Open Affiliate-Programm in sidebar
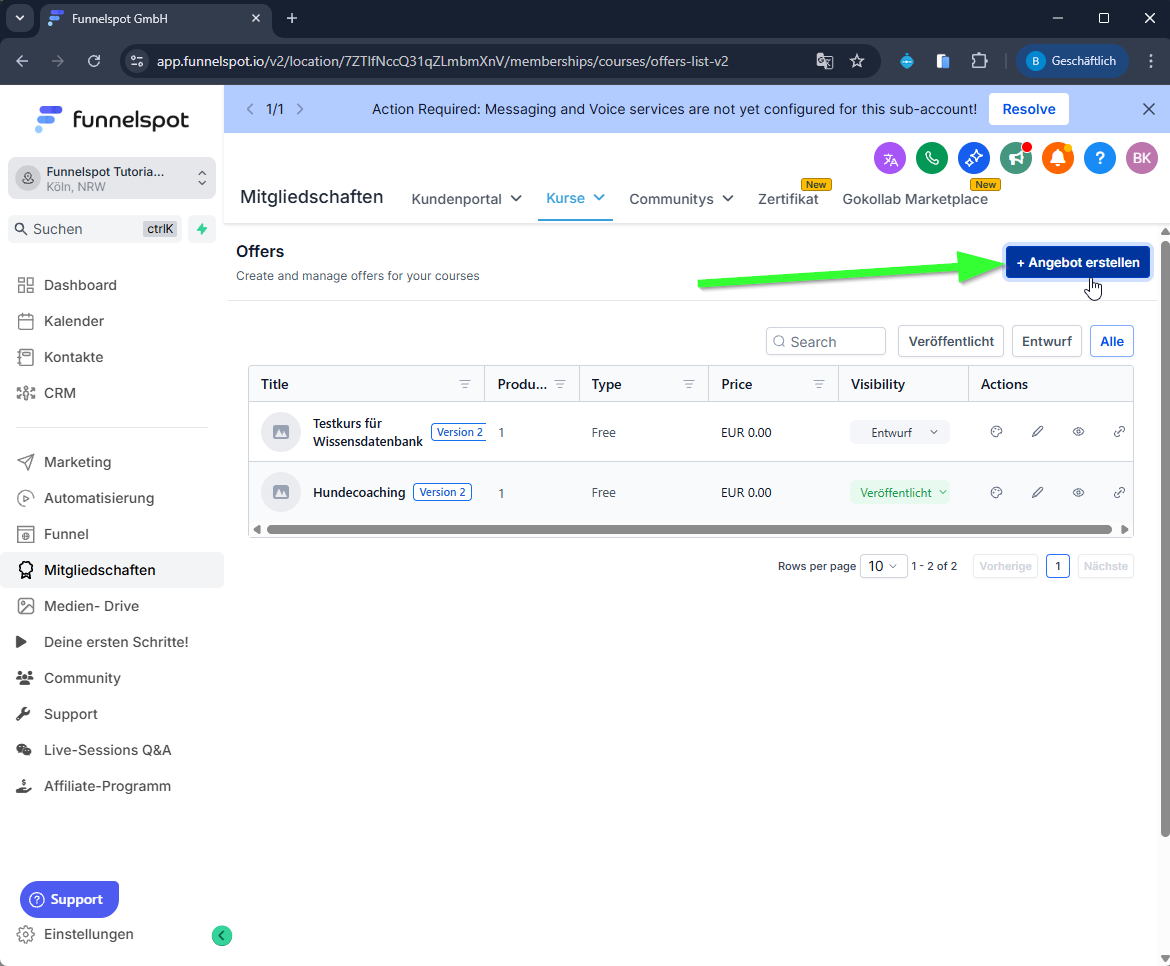 pos(107,785)
